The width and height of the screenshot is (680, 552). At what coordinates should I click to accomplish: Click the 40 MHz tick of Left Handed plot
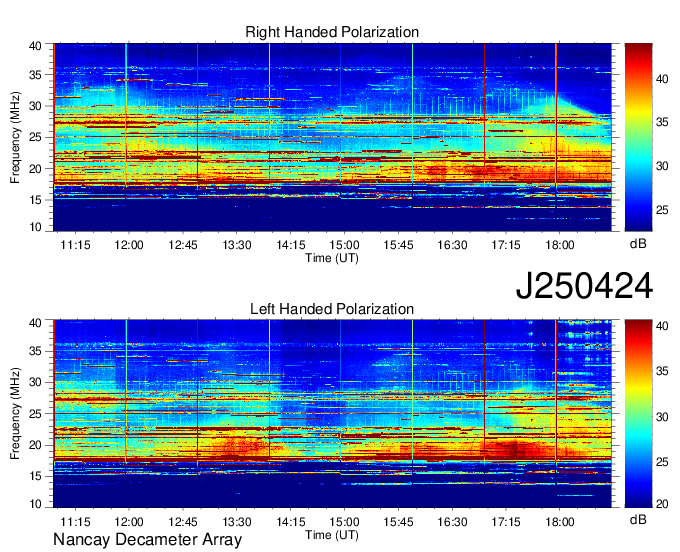point(35,322)
